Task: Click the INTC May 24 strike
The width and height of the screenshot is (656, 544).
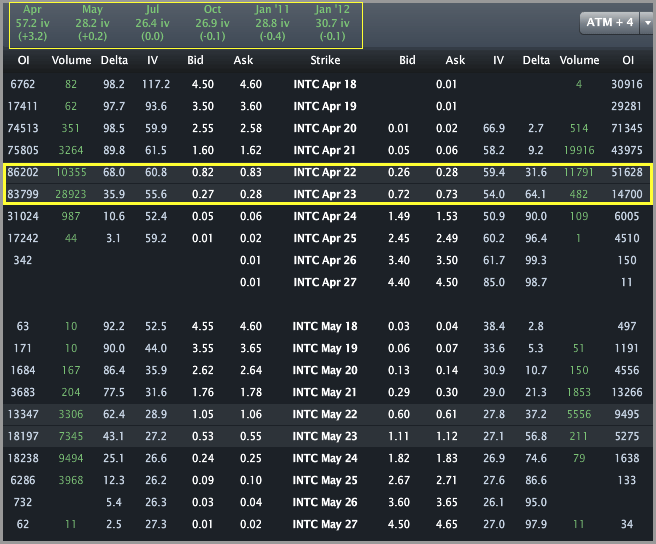Action: (325, 458)
